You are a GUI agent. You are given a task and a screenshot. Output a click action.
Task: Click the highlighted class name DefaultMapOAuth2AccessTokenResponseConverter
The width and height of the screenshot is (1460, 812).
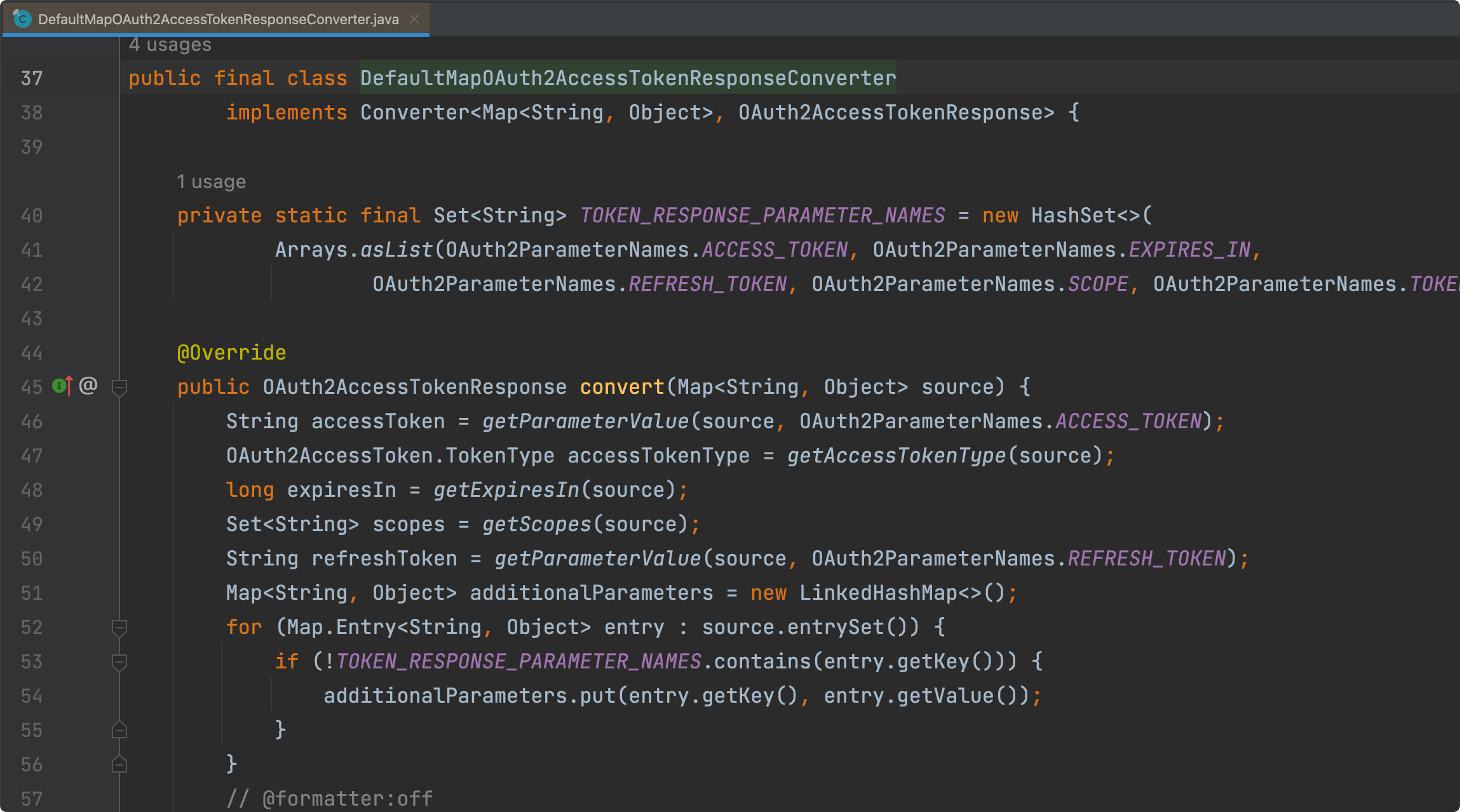[x=628, y=78]
